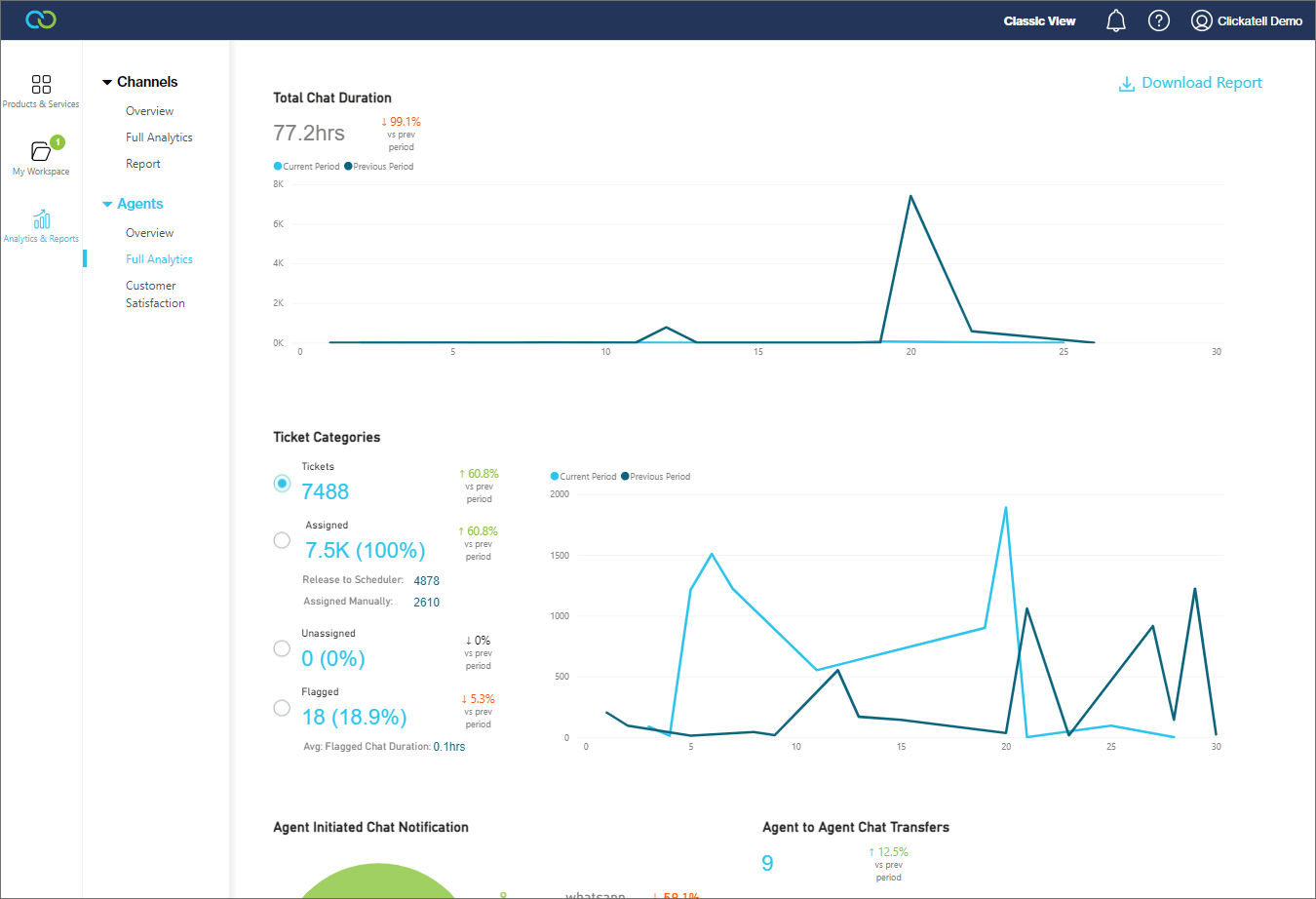Select the Tickets radio button

282,483
